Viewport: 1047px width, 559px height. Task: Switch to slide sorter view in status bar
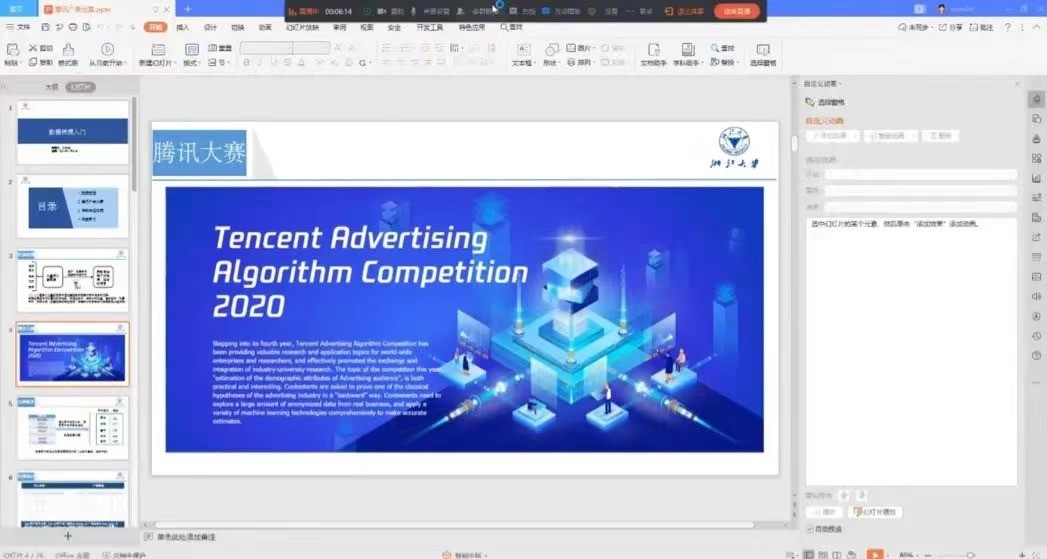click(823, 554)
